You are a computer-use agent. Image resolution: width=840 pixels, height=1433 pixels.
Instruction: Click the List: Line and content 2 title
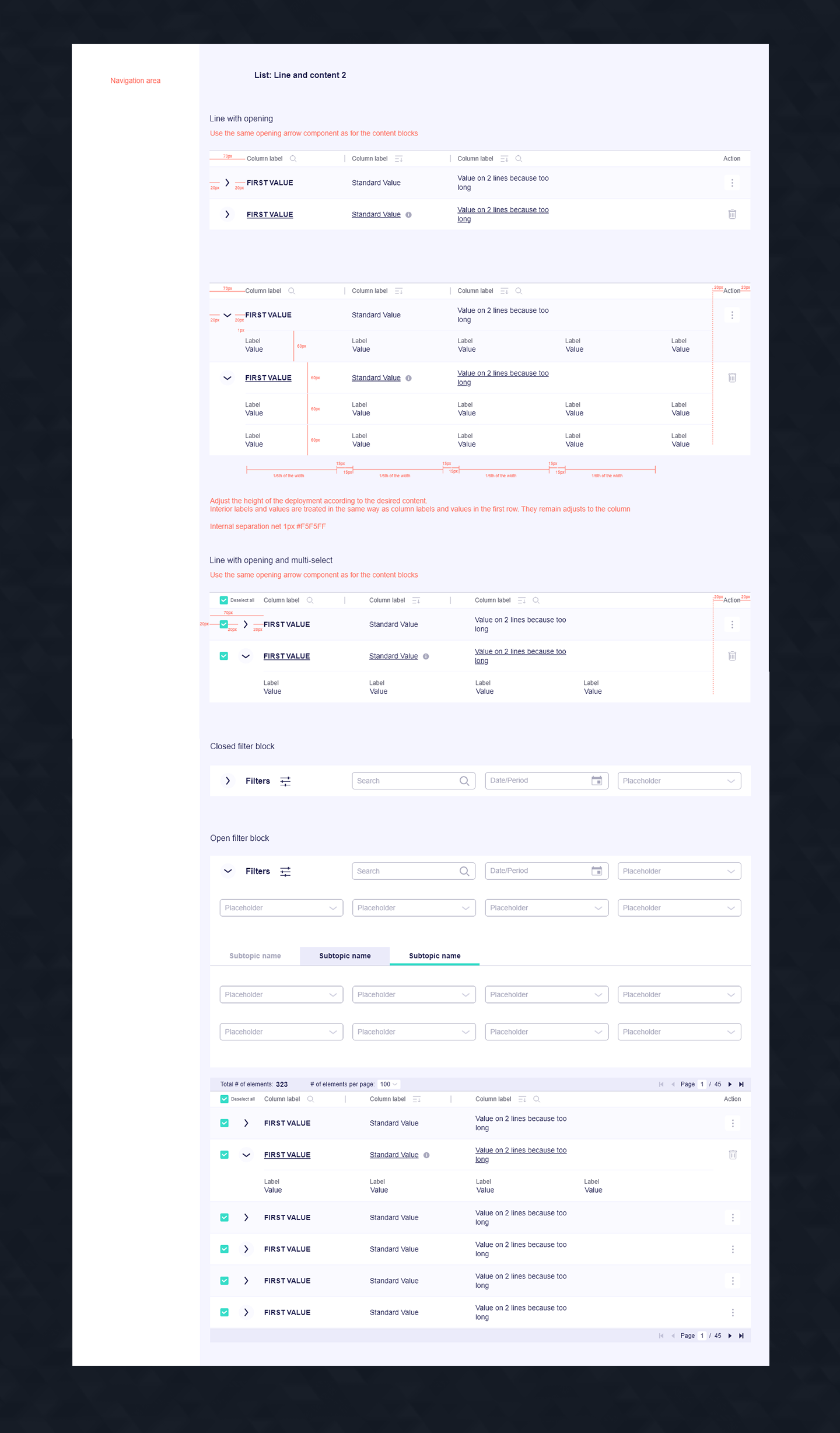pyautogui.click(x=300, y=75)
